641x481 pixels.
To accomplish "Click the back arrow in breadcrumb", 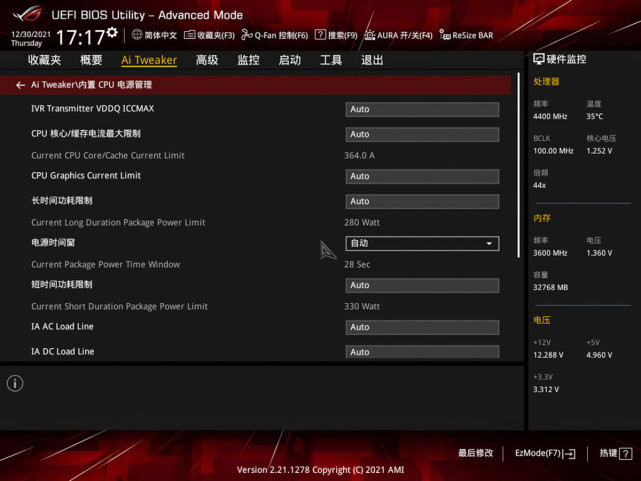I will pos(20,85).
